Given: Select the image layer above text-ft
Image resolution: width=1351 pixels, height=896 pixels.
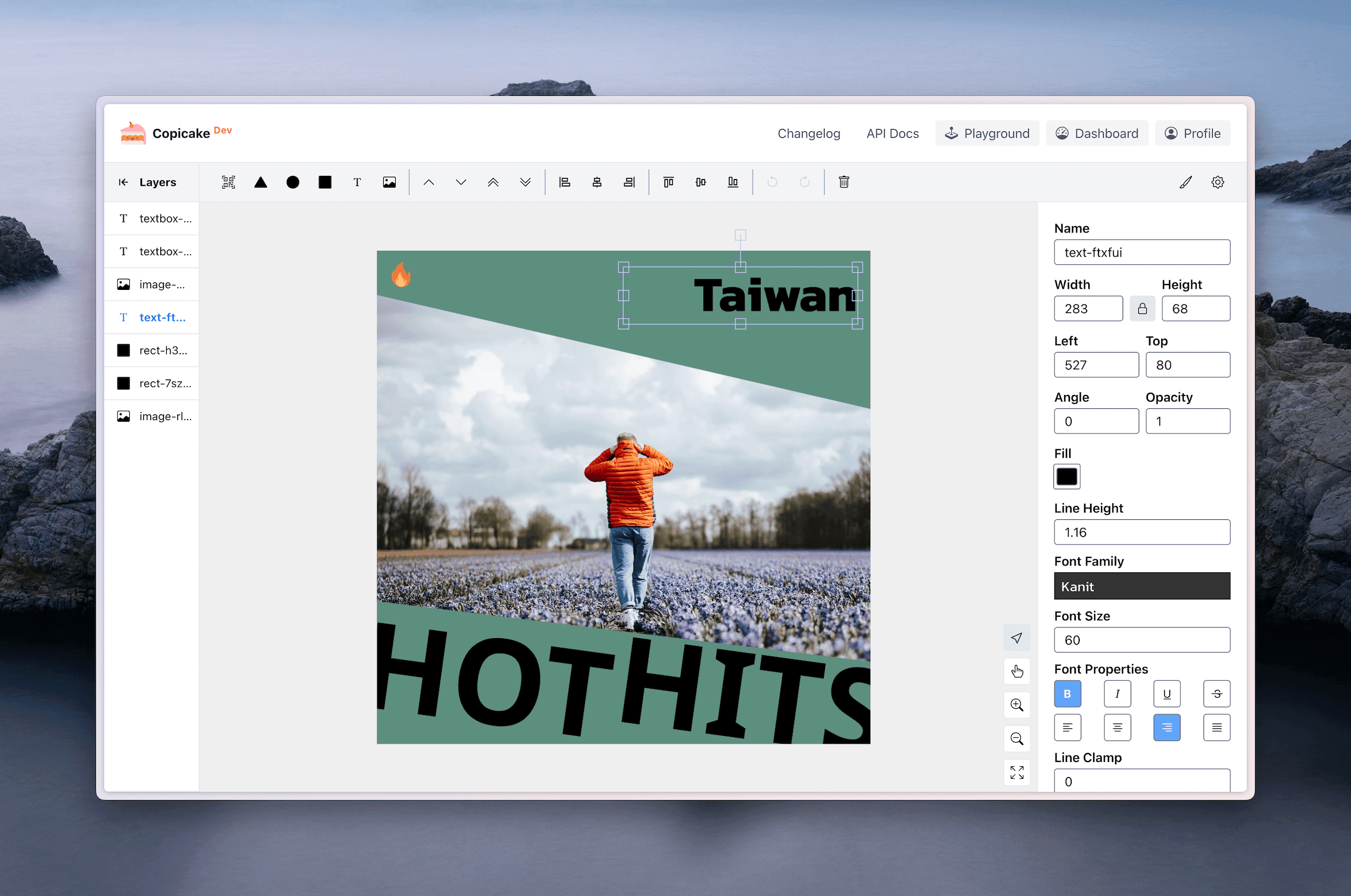Looking at the screenshot, I should click(151, 285).
